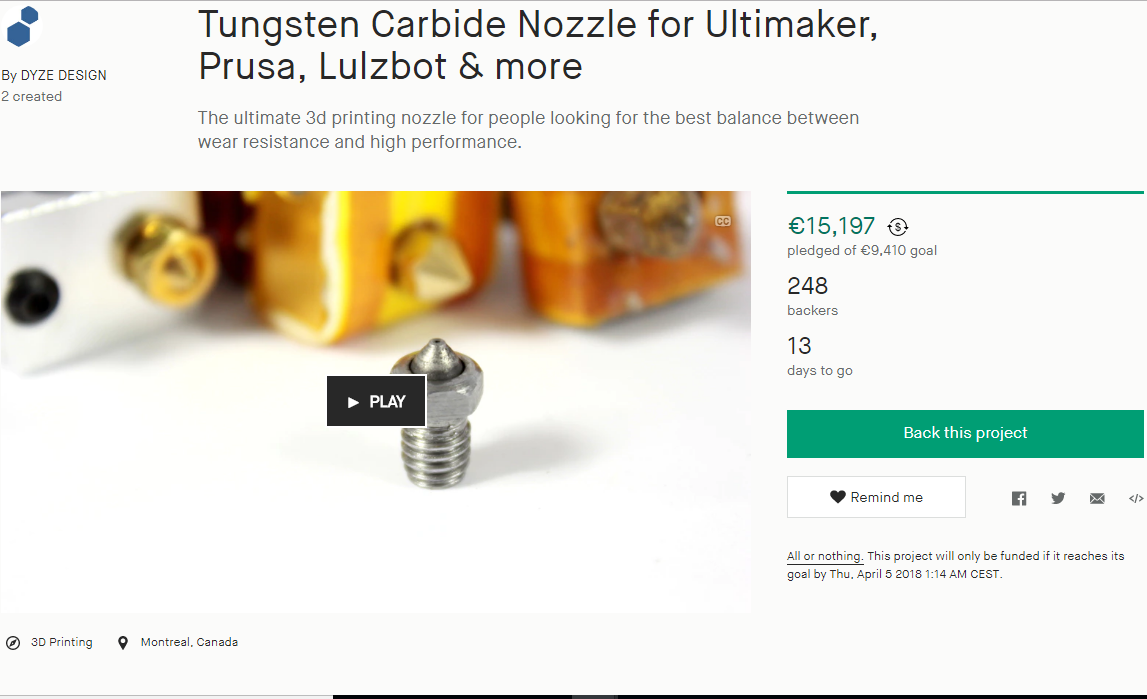Share the project on Twitter
The height and width of the screenshot is (699, 1147).
(x=1058, y=499)
